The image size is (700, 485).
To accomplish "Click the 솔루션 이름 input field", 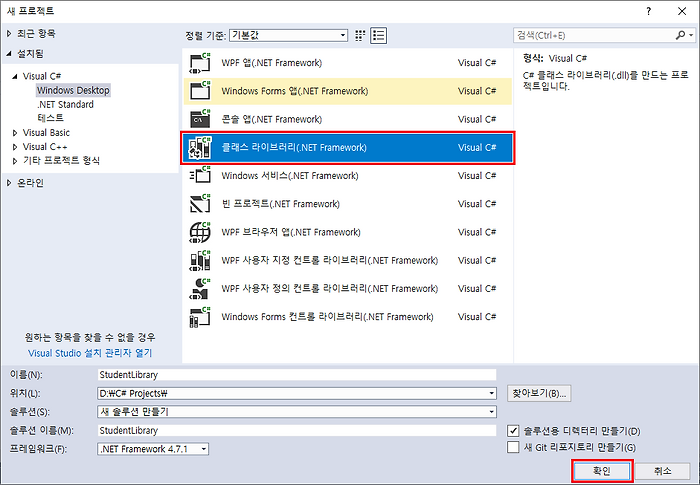I will coord(297,431).
